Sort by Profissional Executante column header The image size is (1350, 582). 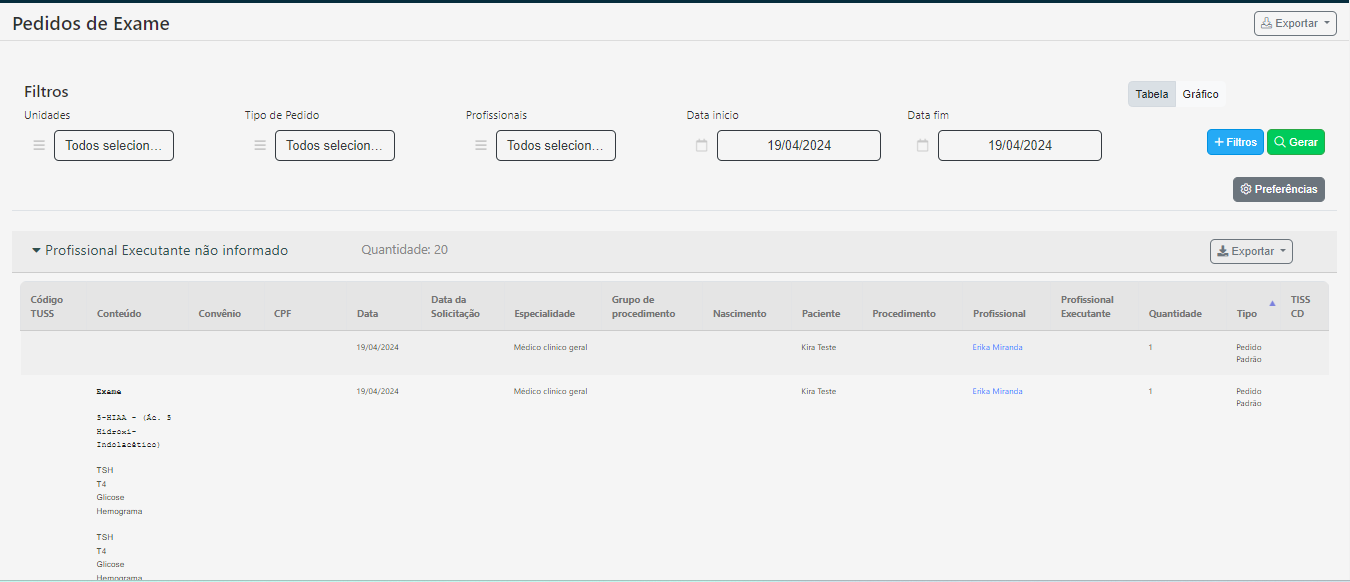[1087, 306]
